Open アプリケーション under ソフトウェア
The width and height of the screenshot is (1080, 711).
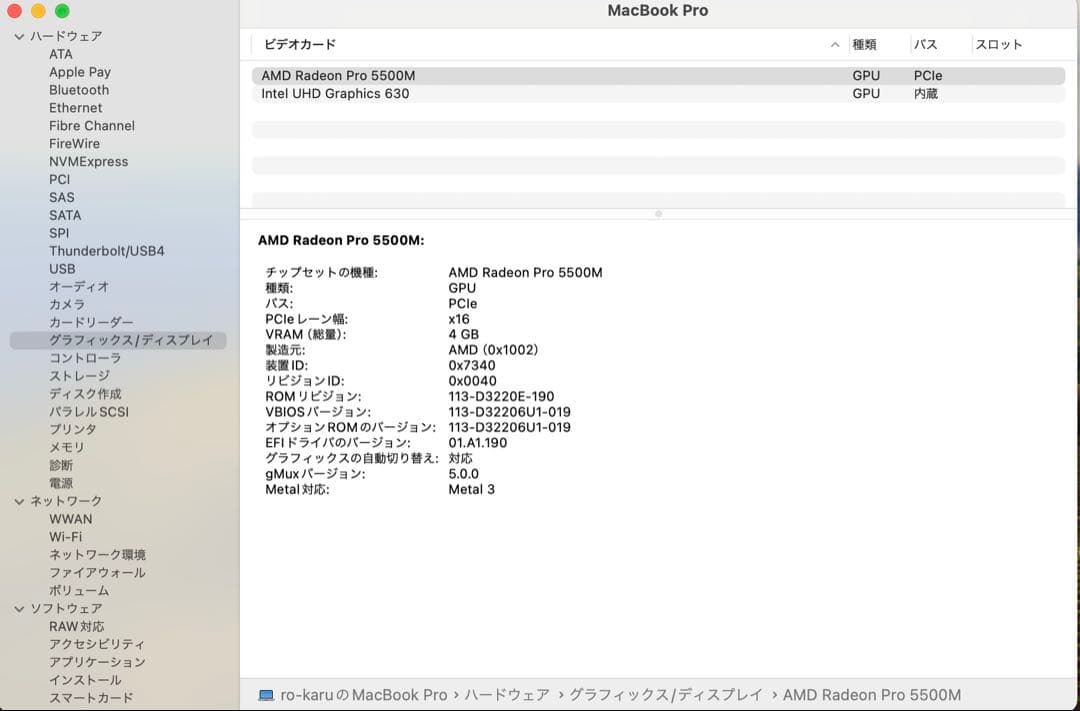tap(97, 661)
